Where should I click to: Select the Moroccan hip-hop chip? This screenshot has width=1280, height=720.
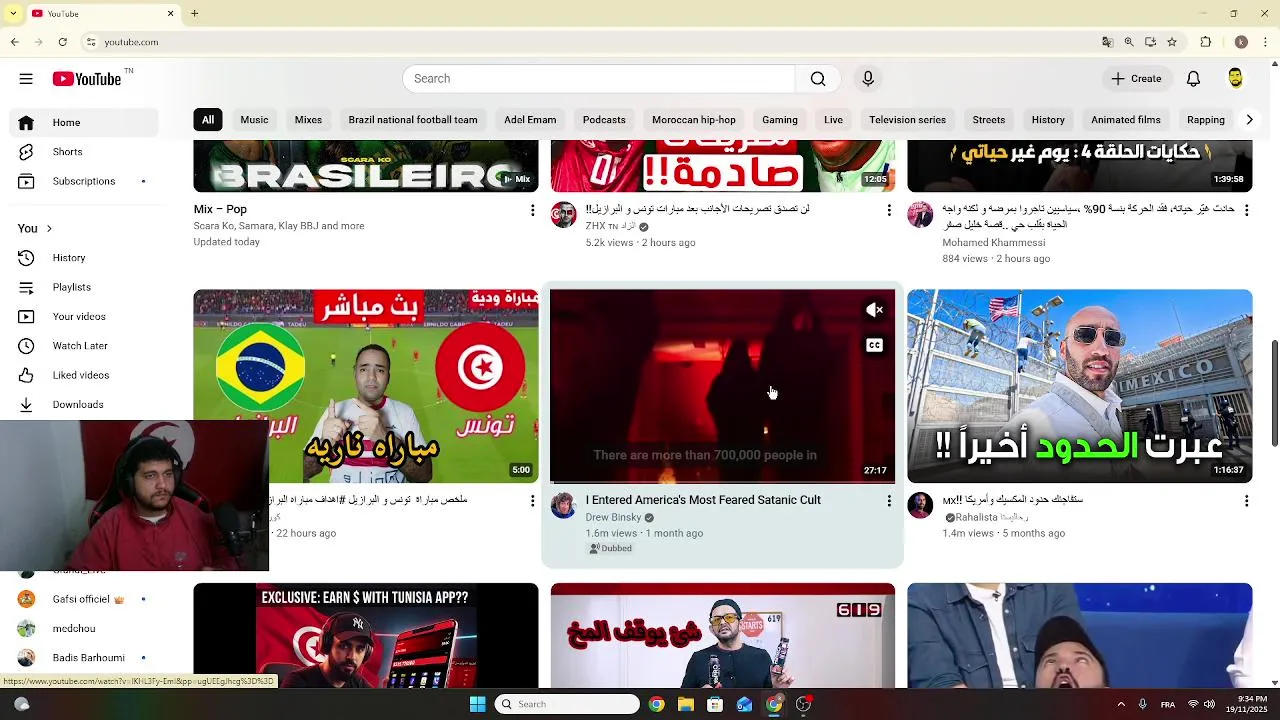click(694, 120)
